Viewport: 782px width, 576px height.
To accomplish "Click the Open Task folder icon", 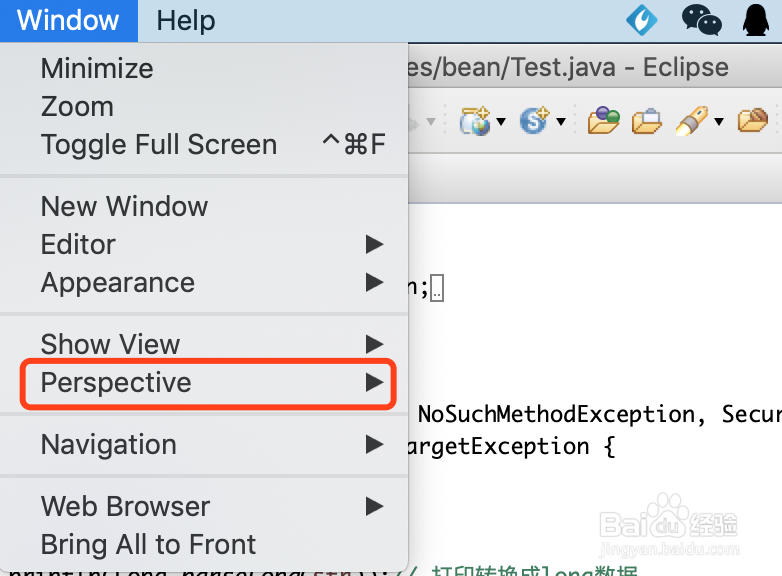I will click(646, 122).
